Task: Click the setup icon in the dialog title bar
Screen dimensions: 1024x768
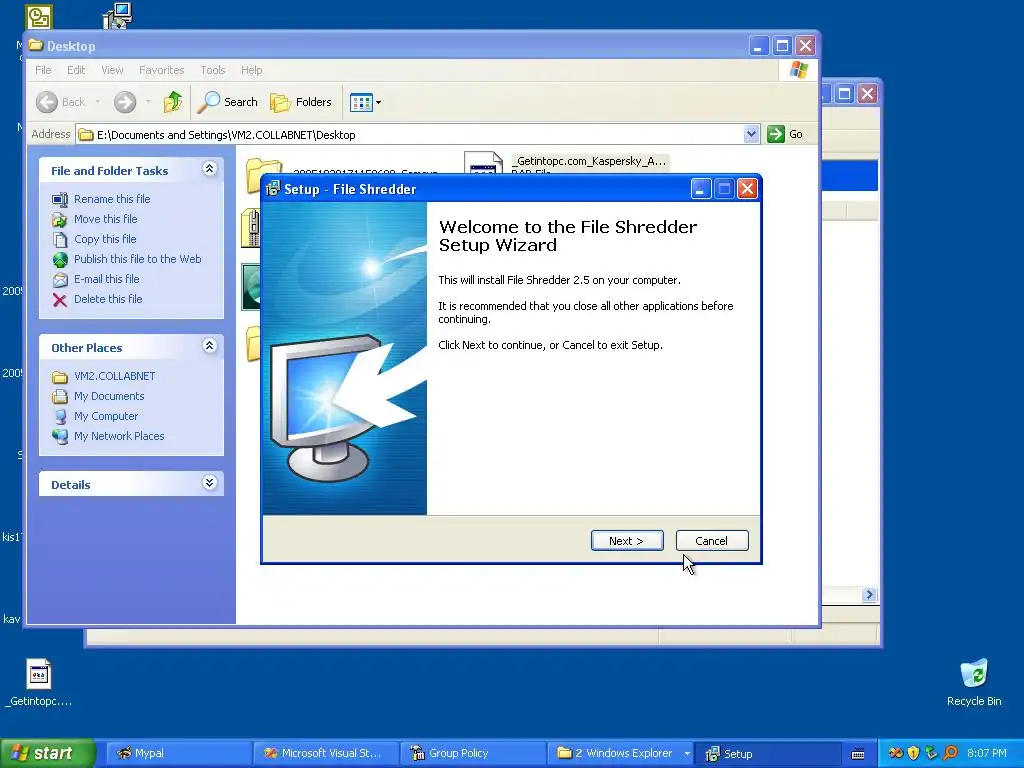Action: click(273, 189)
